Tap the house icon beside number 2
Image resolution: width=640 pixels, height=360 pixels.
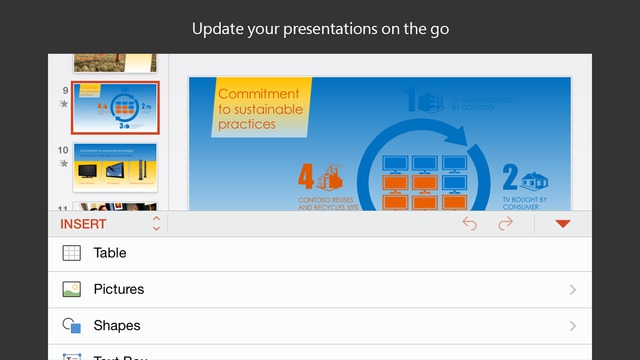tap(534, 181)
